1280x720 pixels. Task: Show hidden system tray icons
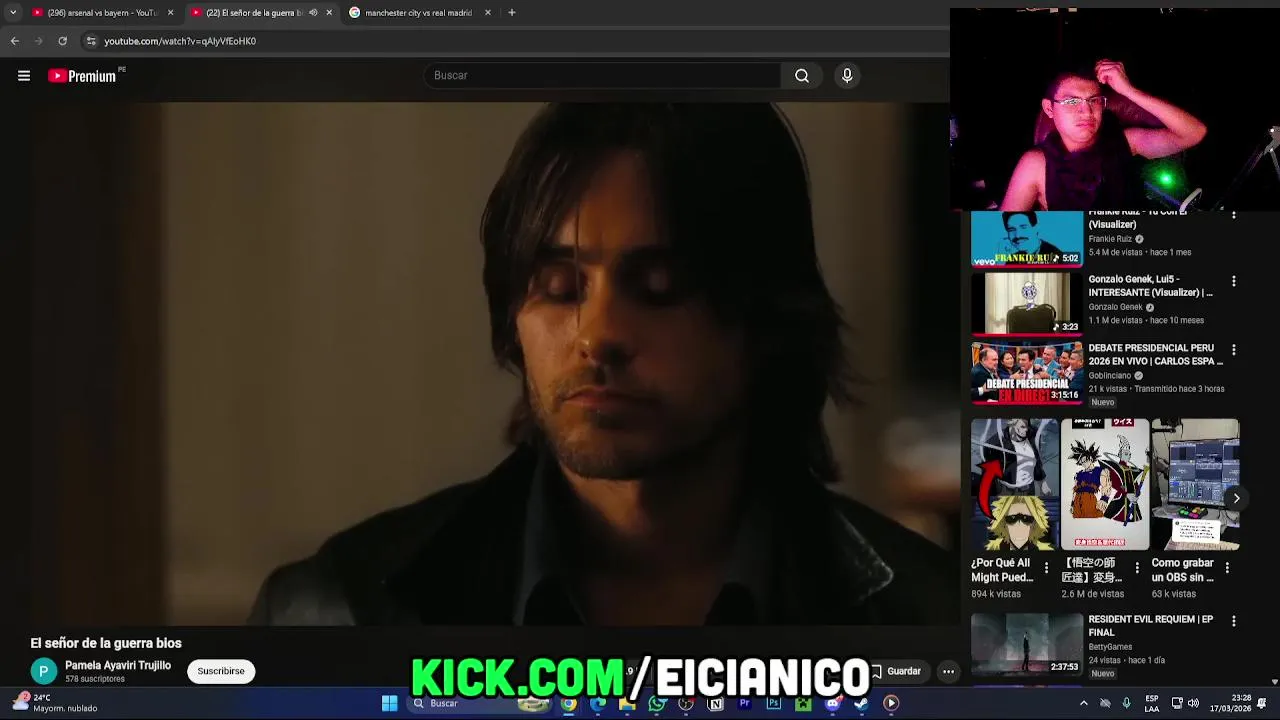point(1084,703)
